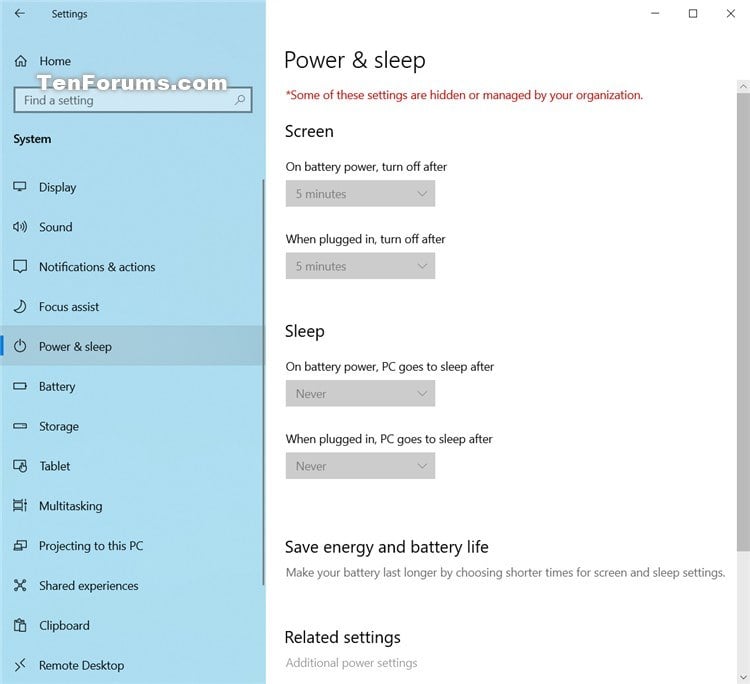Click the Shared experiences icon
The height and width of the screenshot is (684, 750).
tap(20, 585)
